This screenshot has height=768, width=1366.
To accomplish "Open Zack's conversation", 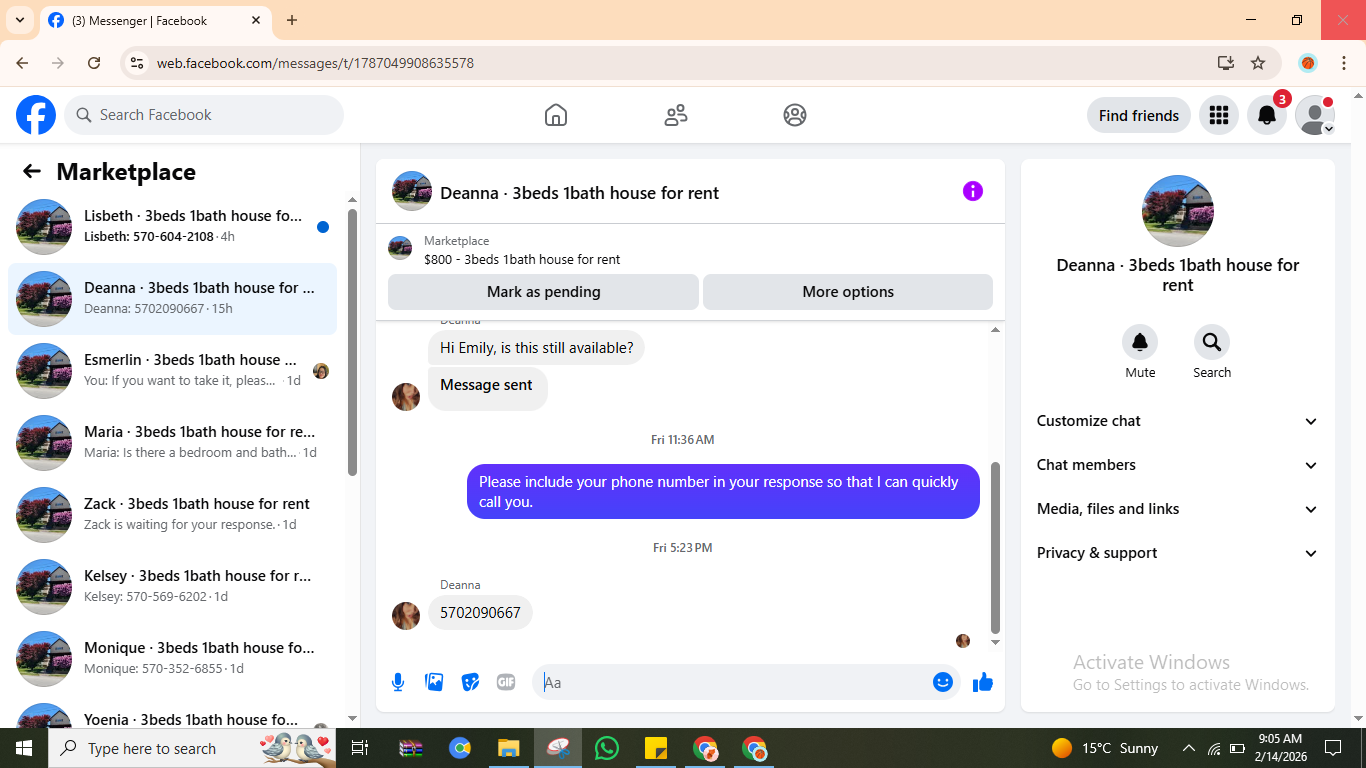I will point(173,515).
